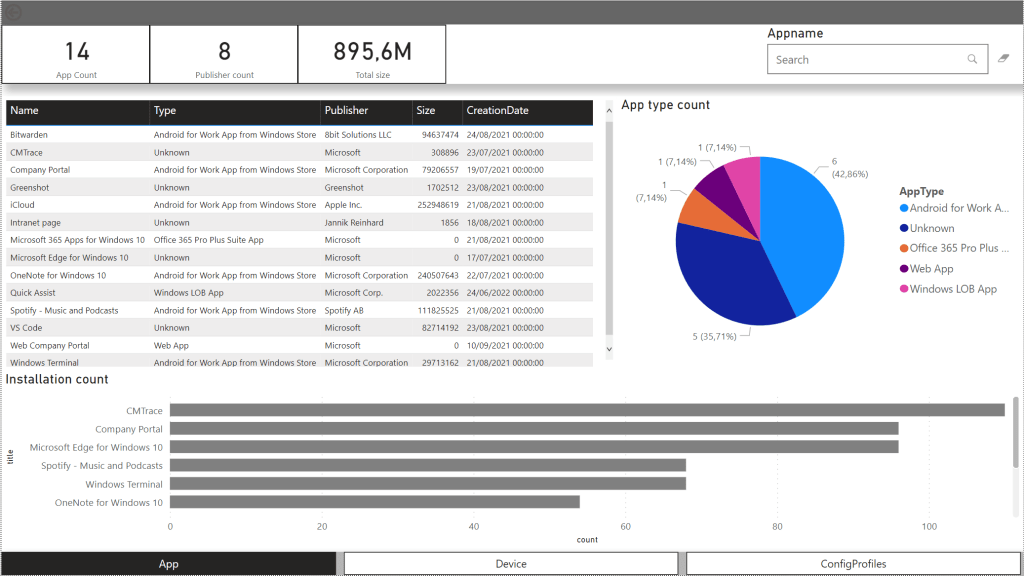Select the Web App legend item

click(931, 269)
